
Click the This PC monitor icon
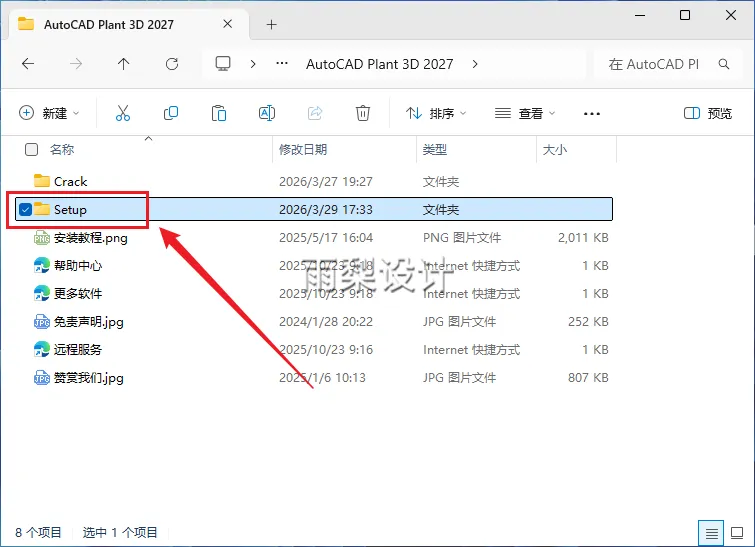coord(223,64)
